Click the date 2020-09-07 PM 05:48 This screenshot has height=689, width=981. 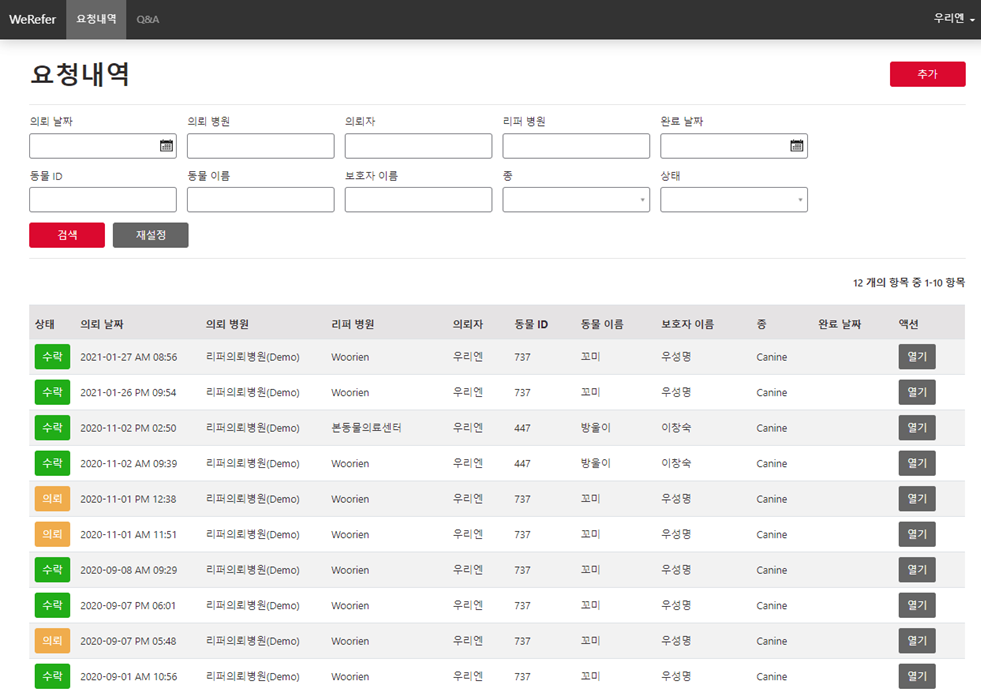click(128, 641)
